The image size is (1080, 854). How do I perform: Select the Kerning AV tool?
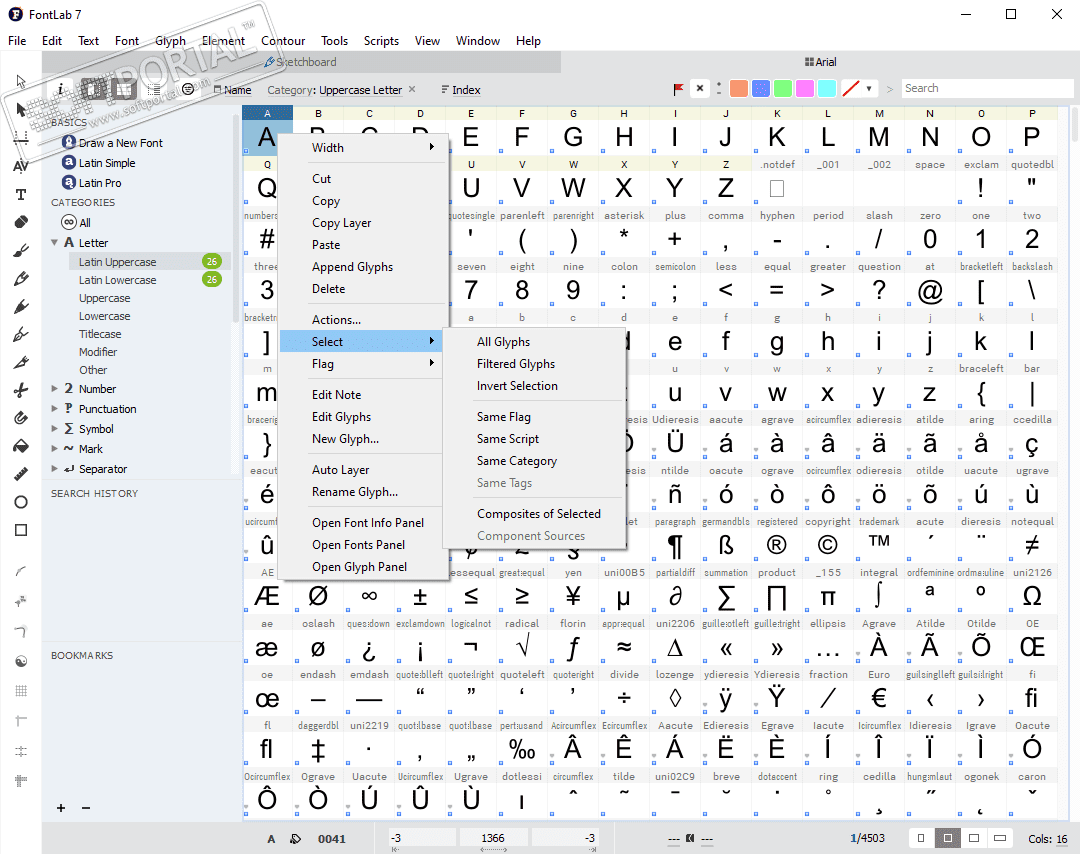pyautogui.click(x=21, y=166)
